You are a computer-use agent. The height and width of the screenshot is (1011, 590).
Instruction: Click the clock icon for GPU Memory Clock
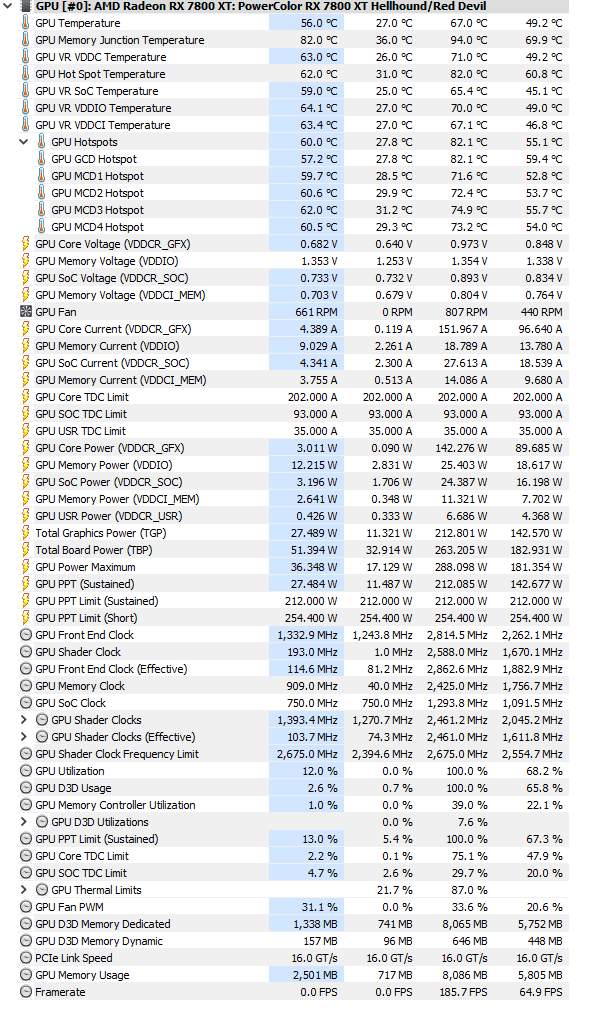[26, 686]
